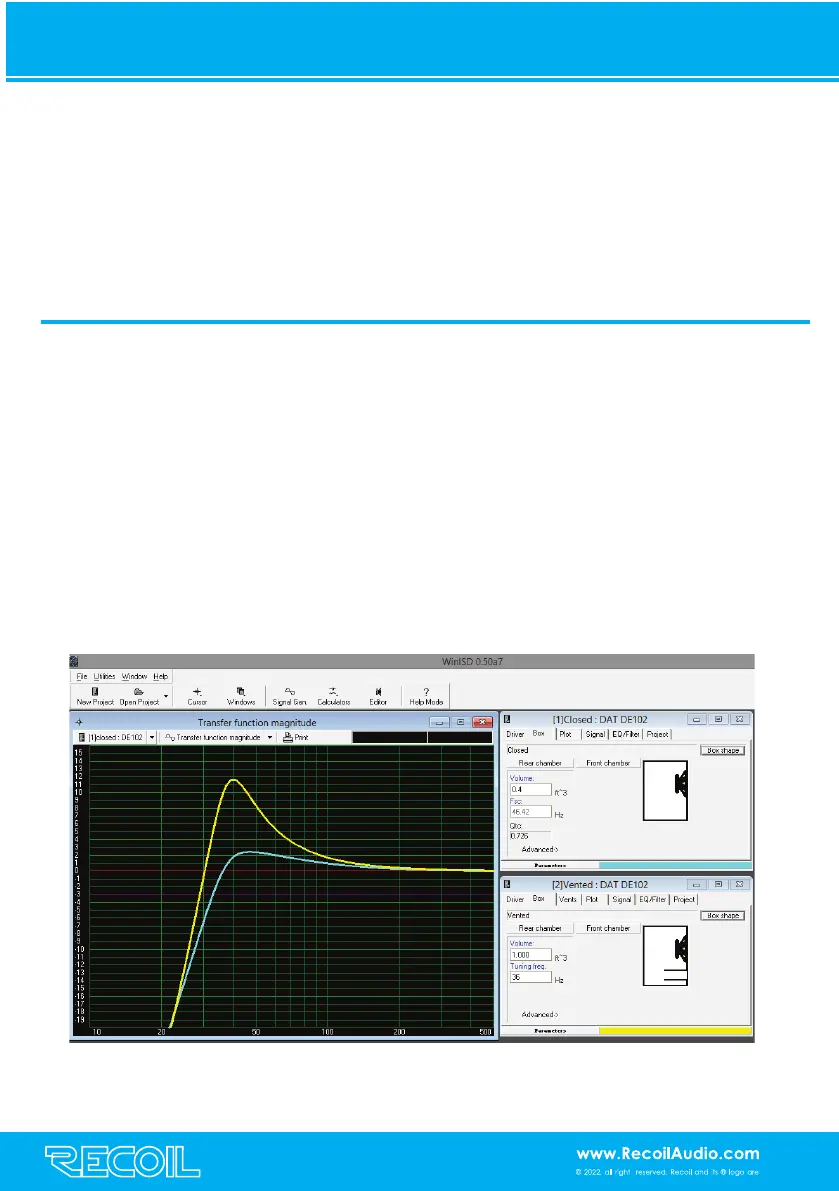
Task: Turn on Help Mode
Action: click(426, 696)
